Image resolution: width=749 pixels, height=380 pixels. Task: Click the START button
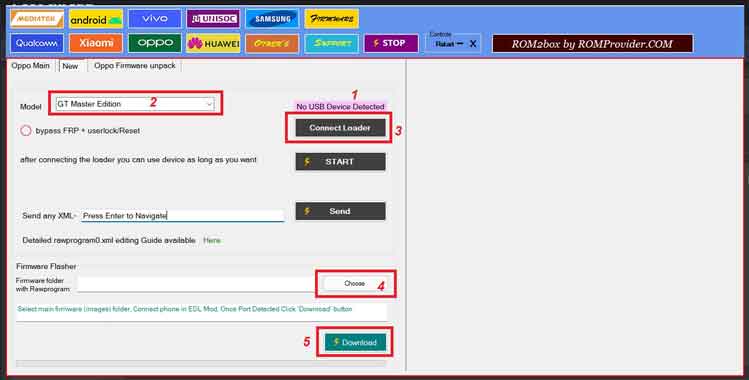[x=340, y=161]
